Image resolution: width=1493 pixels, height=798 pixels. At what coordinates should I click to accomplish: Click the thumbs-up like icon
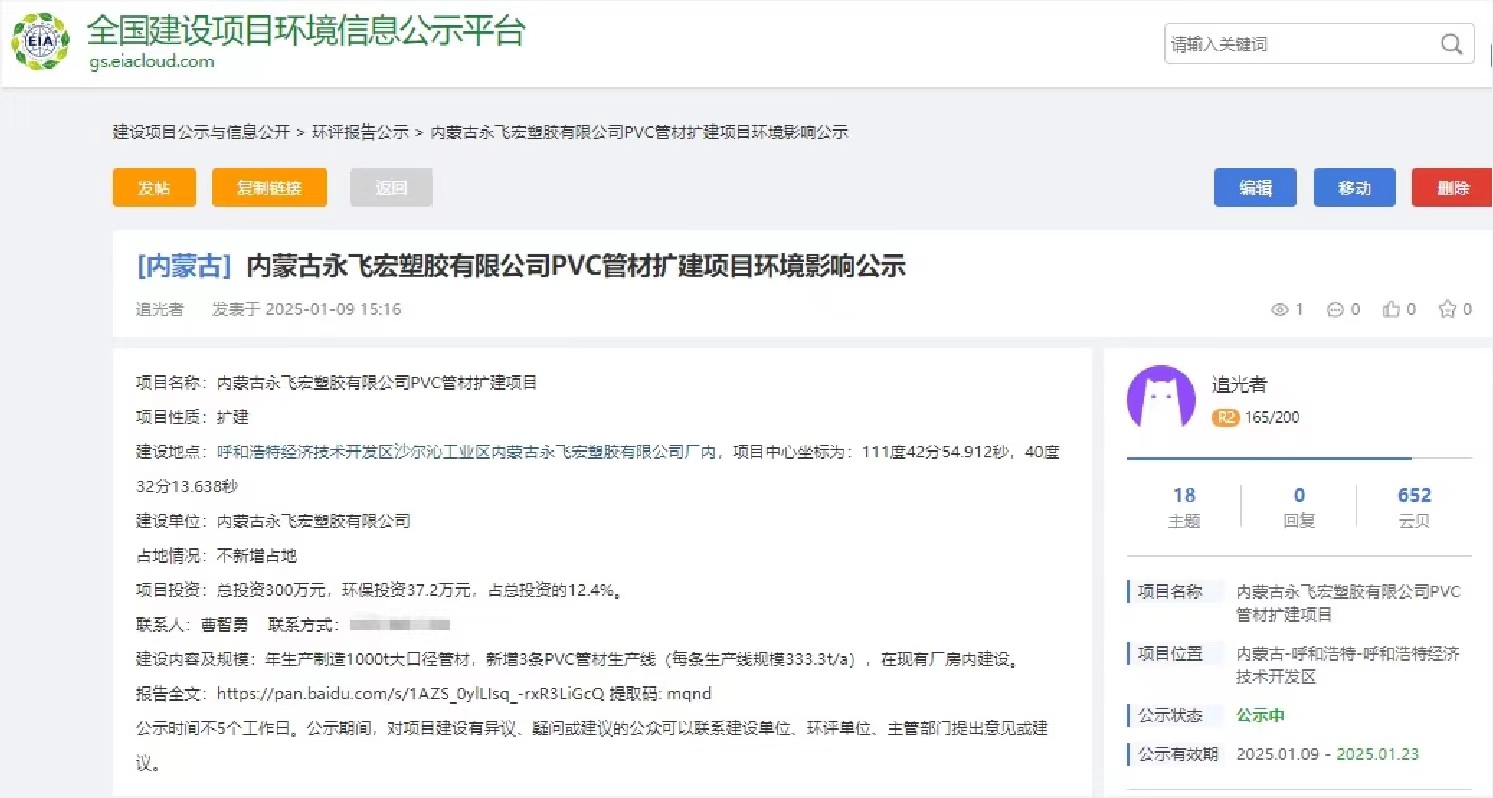(1391, 309)
